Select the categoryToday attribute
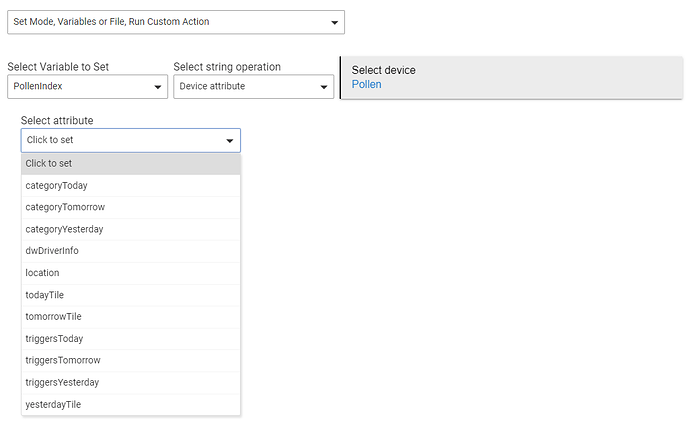Viewport: 690px width, 436px height. 131,186
